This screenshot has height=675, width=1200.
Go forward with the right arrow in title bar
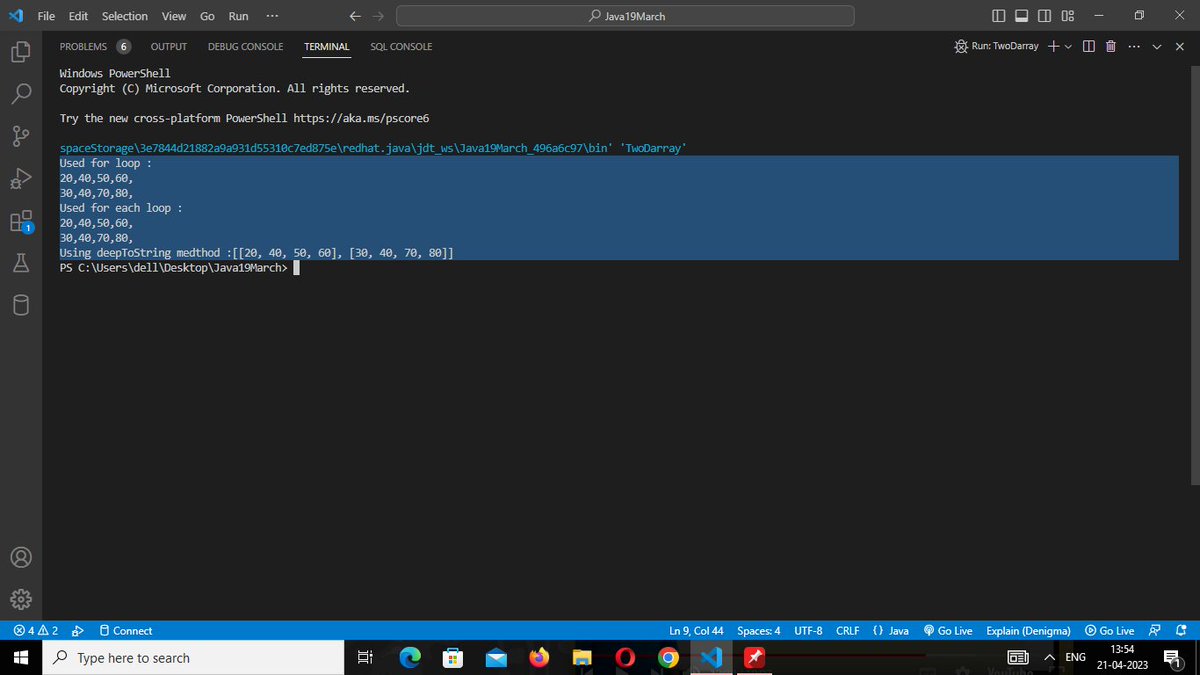click(378, 16)
